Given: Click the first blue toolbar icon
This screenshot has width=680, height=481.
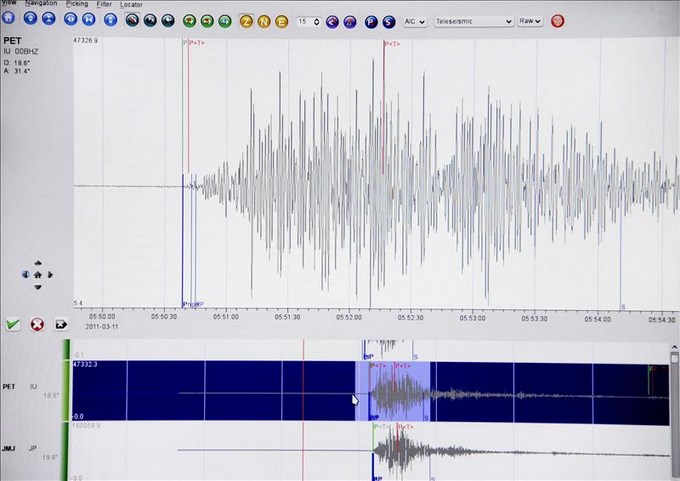Looking at the screenshot, I should [8, 19].
